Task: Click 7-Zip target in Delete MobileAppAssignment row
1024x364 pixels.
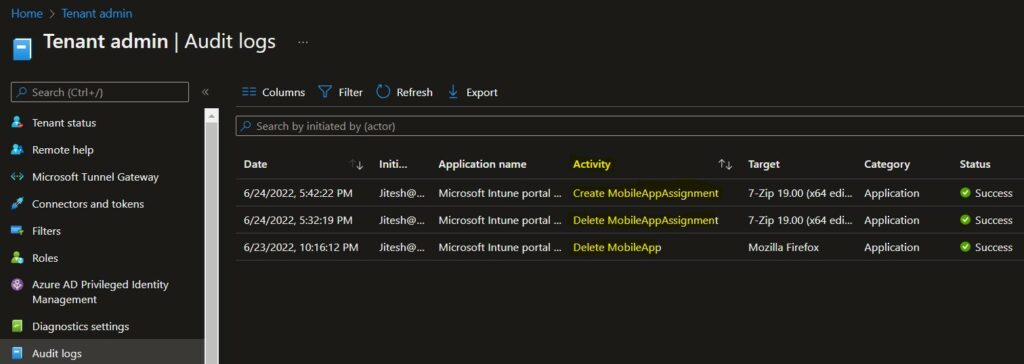Action: [800, 220]
